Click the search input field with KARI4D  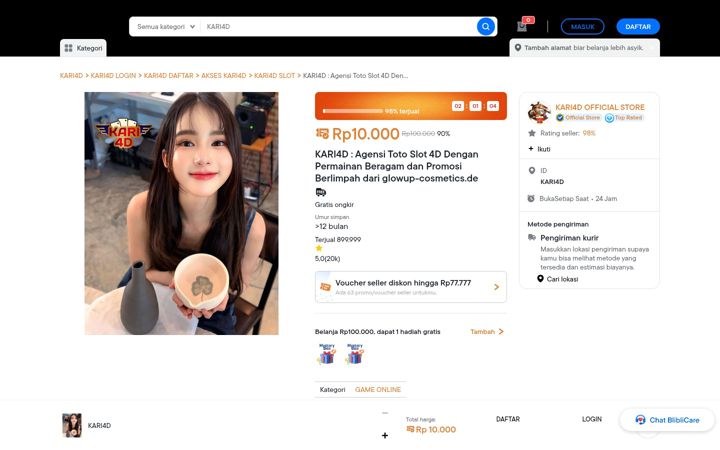tap(339, 27)
